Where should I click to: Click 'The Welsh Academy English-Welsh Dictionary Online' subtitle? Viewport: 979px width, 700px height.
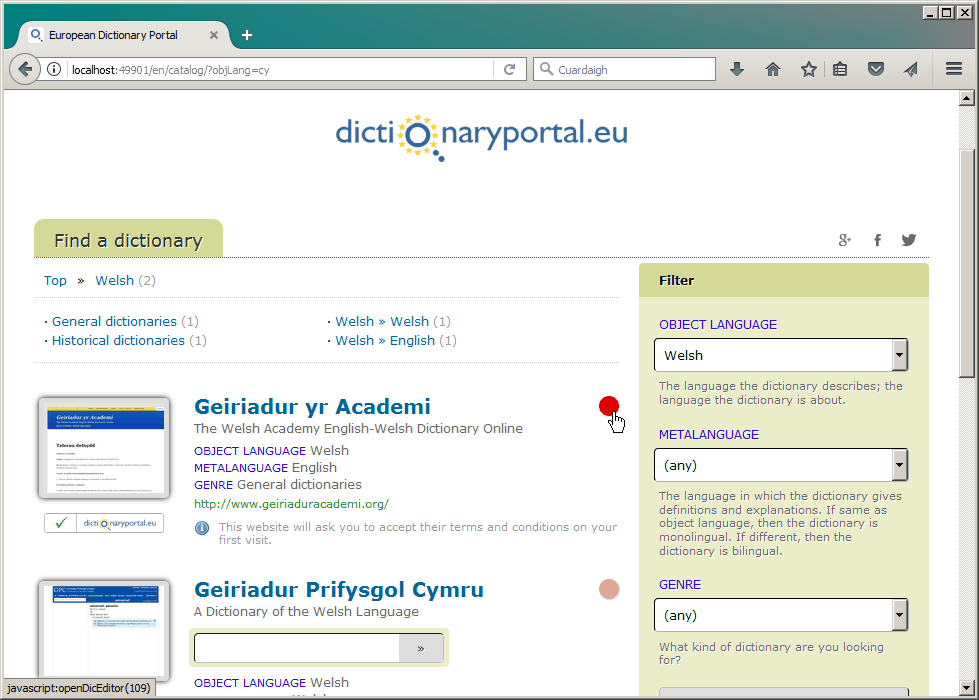coord(358,428)
